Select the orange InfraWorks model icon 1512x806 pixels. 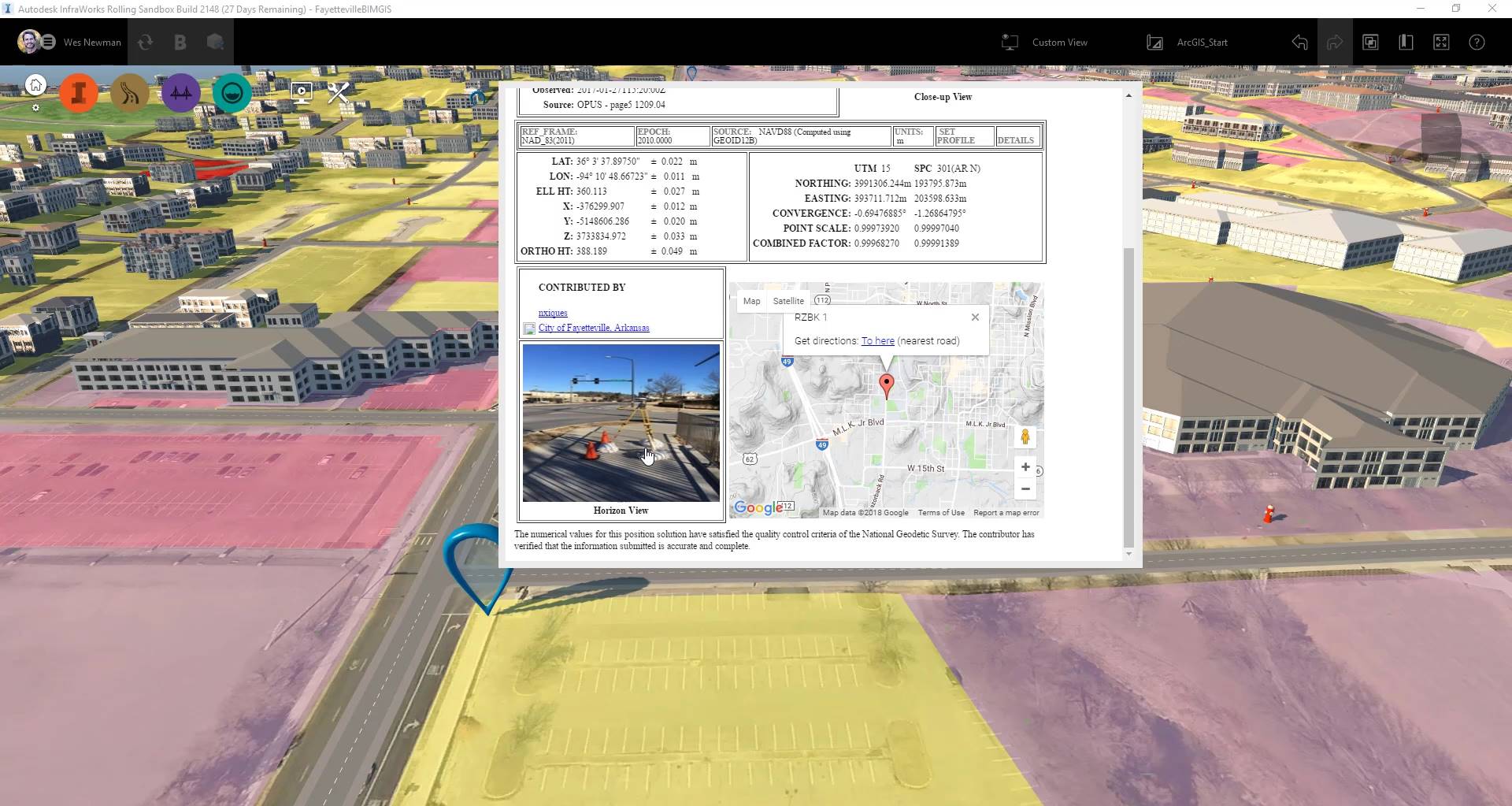coord(79,92)
